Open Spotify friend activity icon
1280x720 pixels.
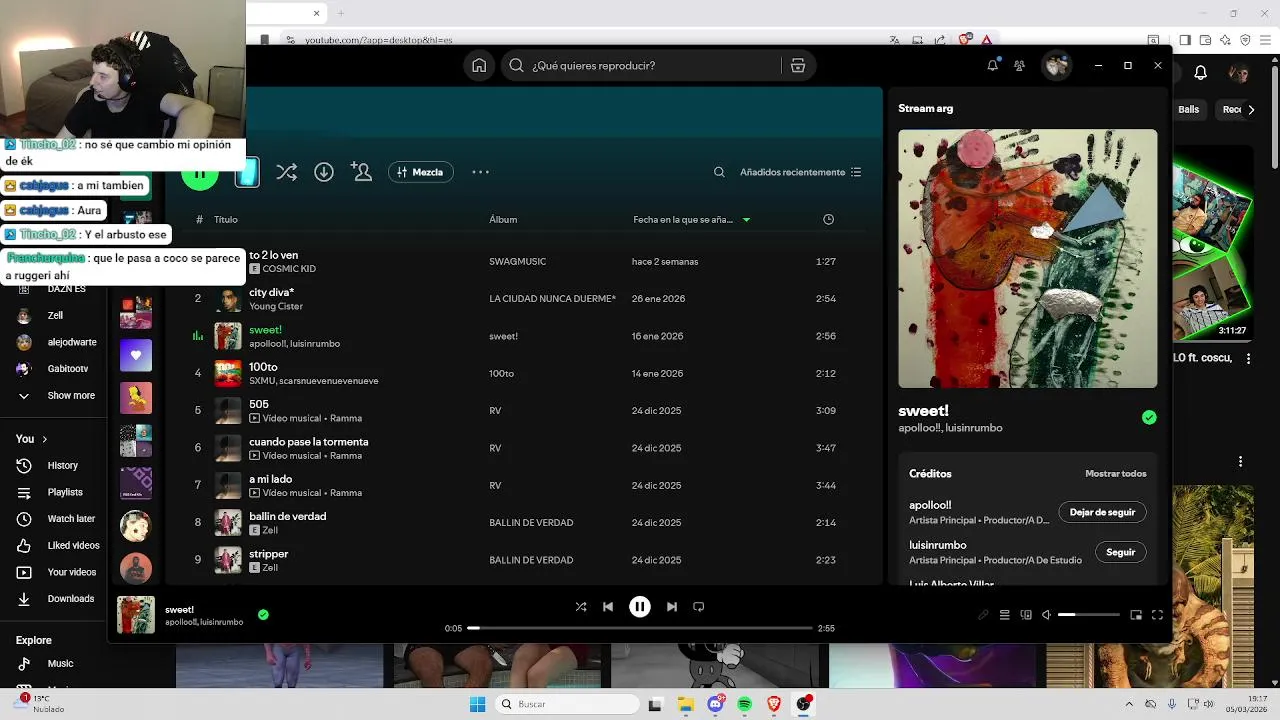[1019, 65]
